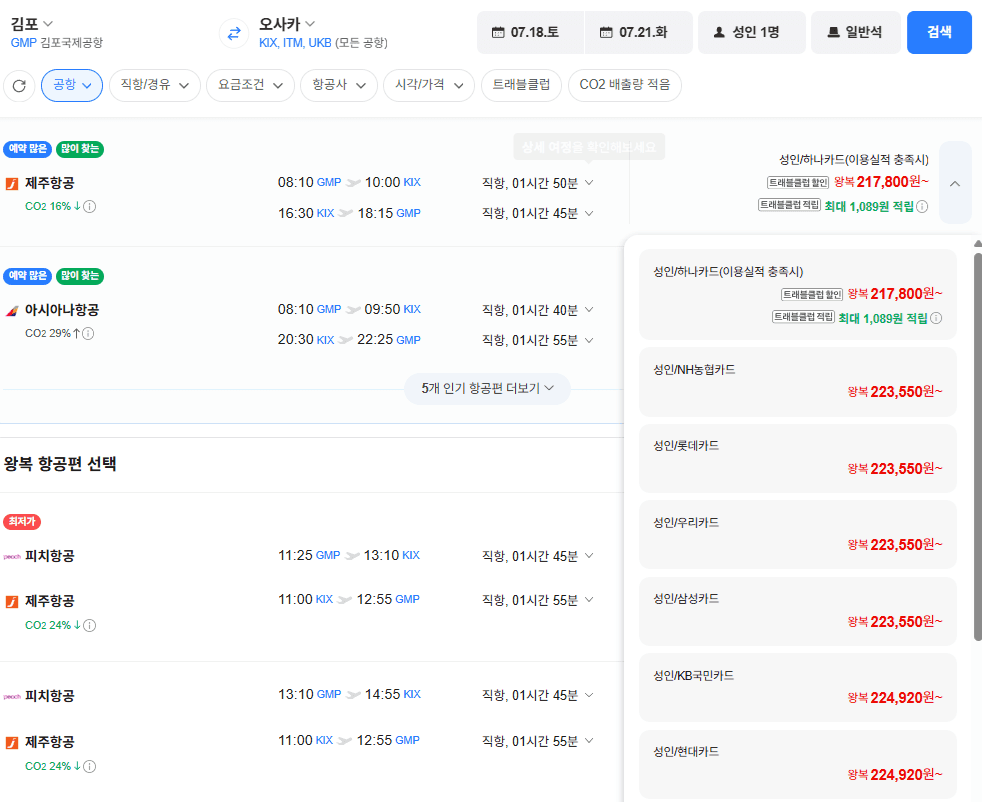Screen dimensions: 982x802
Task: Click CO2 24% info icon under 13:10 itinerary
Action: coord(90,766)
